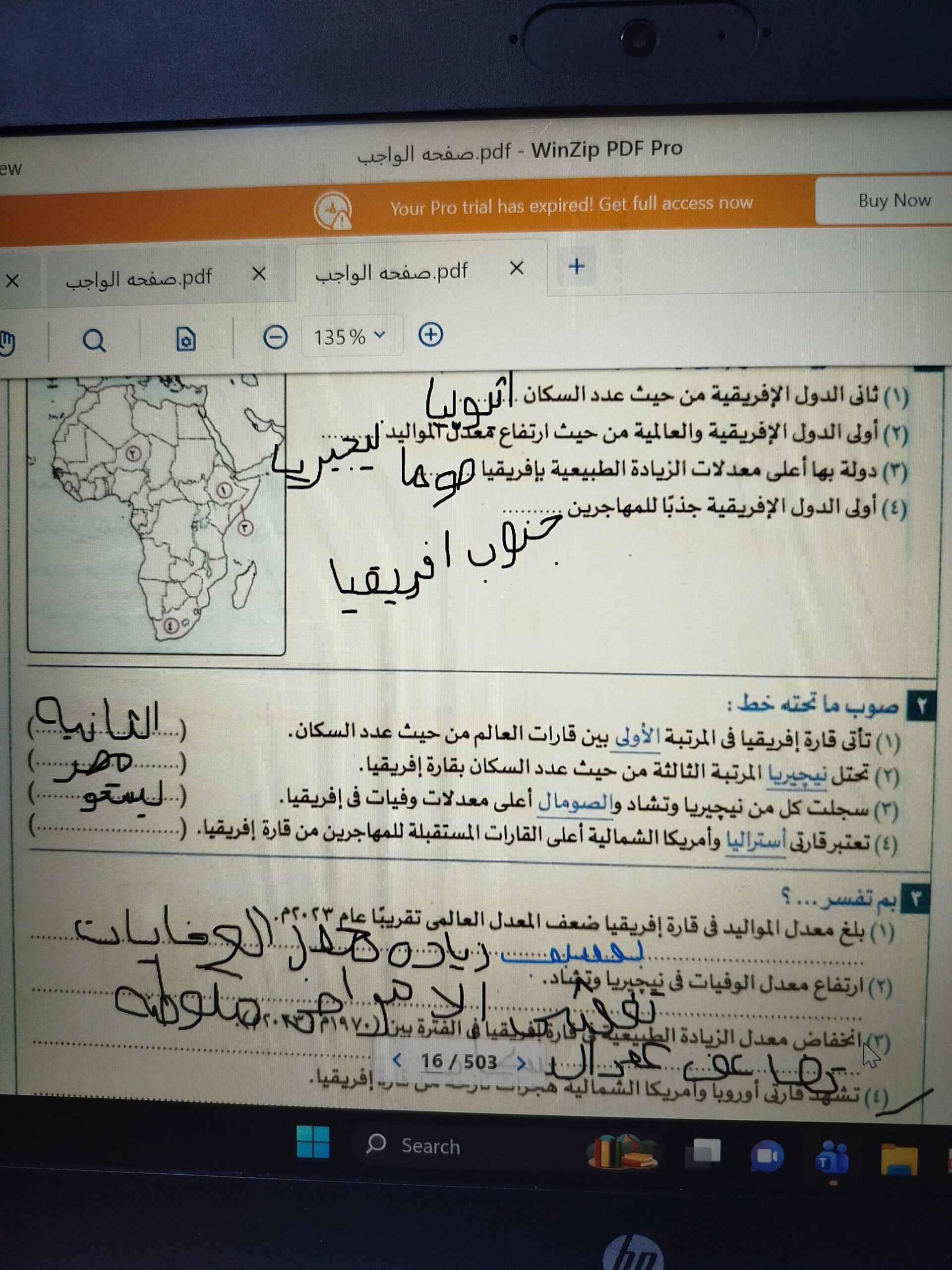952x1270 pixels.
Task: Open Microsoft Teams from the taskbar
Action: point(833,1157)
